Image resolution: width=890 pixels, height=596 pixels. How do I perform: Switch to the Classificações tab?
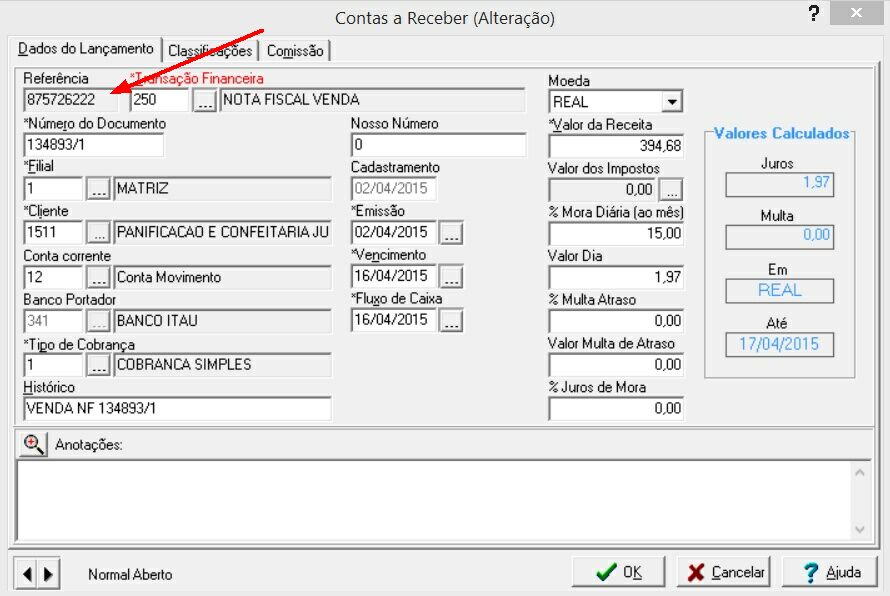click(210, 51)
